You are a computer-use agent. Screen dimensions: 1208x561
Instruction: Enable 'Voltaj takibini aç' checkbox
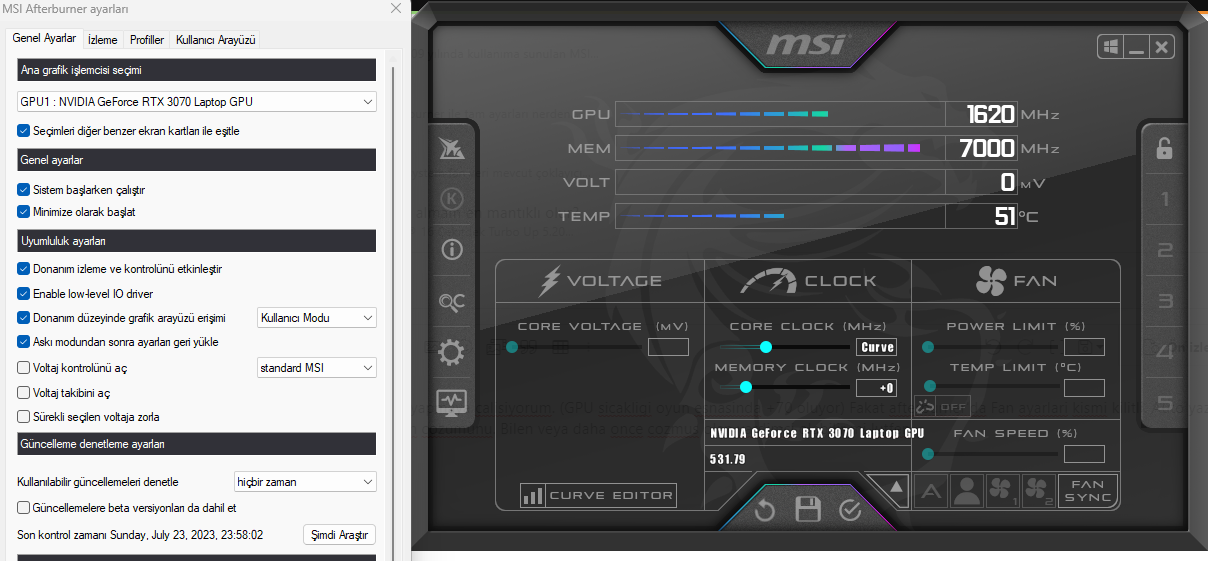click(24, 393)
